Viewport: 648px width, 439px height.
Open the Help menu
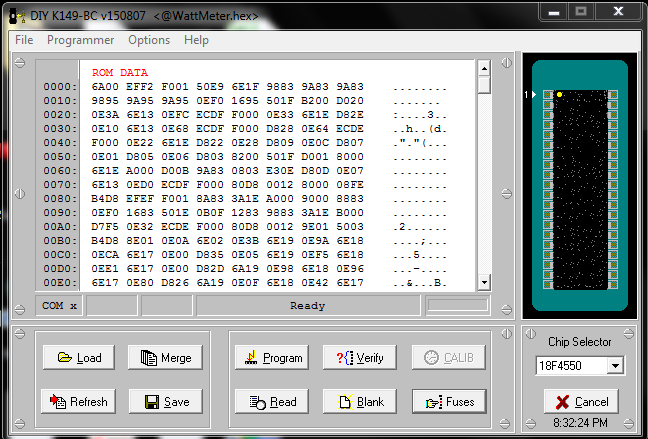click(197, 40)
